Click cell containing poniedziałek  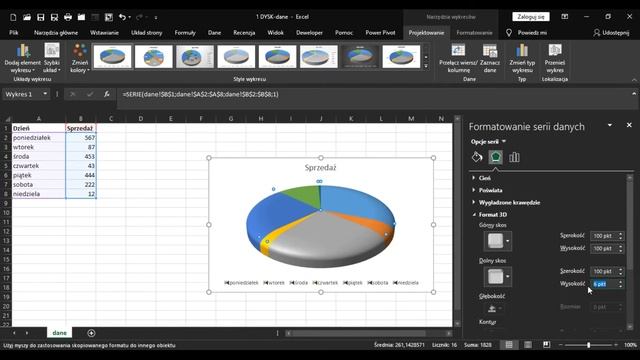click(38, 138)
